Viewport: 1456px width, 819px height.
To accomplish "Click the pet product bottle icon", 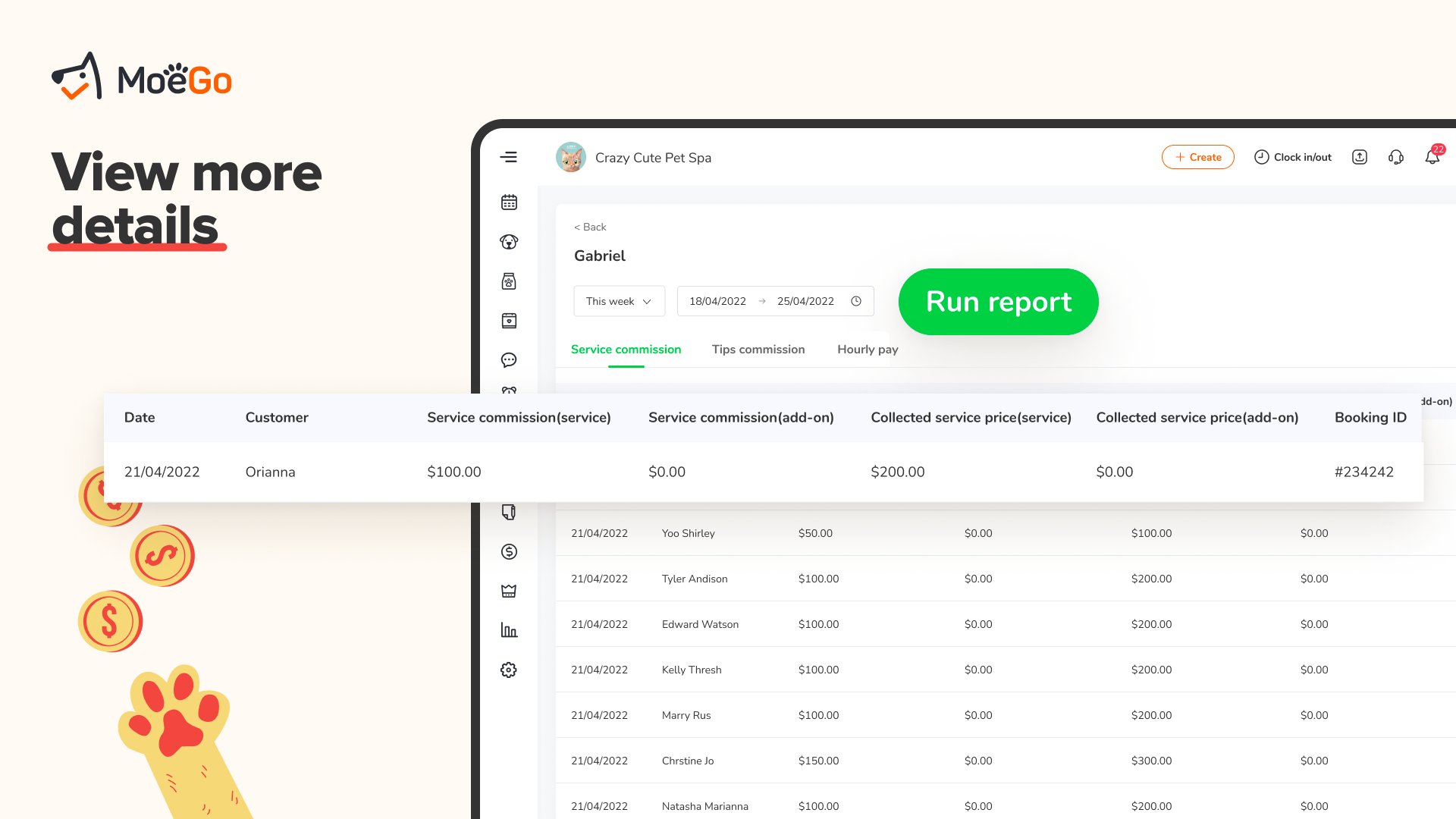I will (509, 281).
